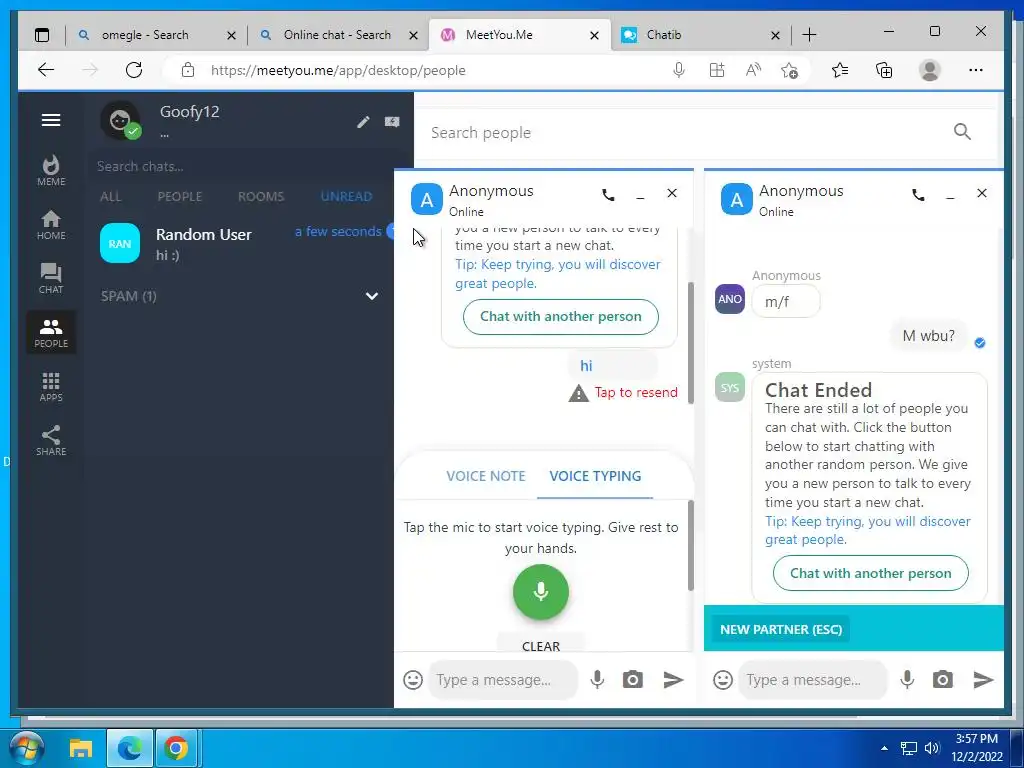Click the address bar URL
Screen dimensions: 1024x768
338,71
